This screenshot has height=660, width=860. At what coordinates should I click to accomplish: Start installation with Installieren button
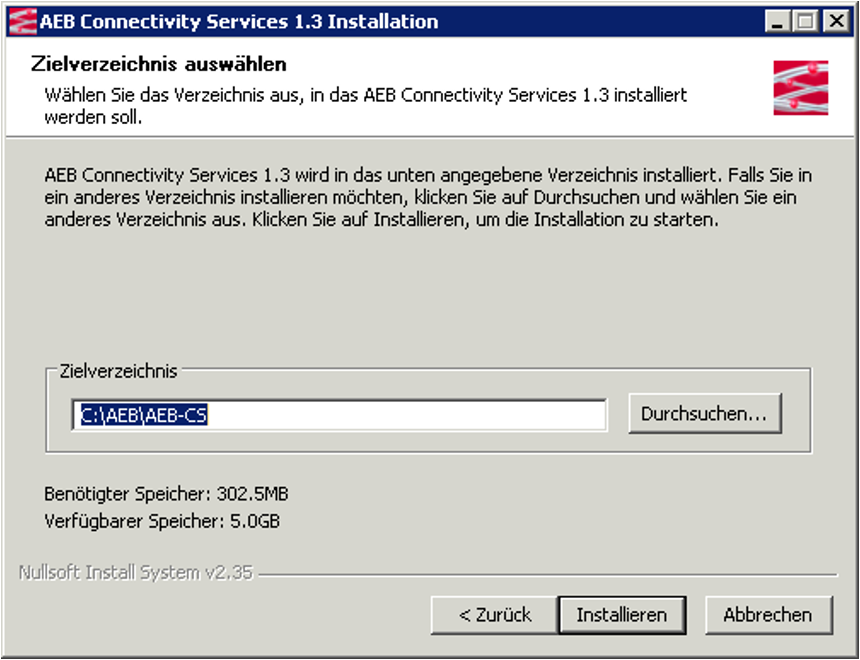point(621,614)
